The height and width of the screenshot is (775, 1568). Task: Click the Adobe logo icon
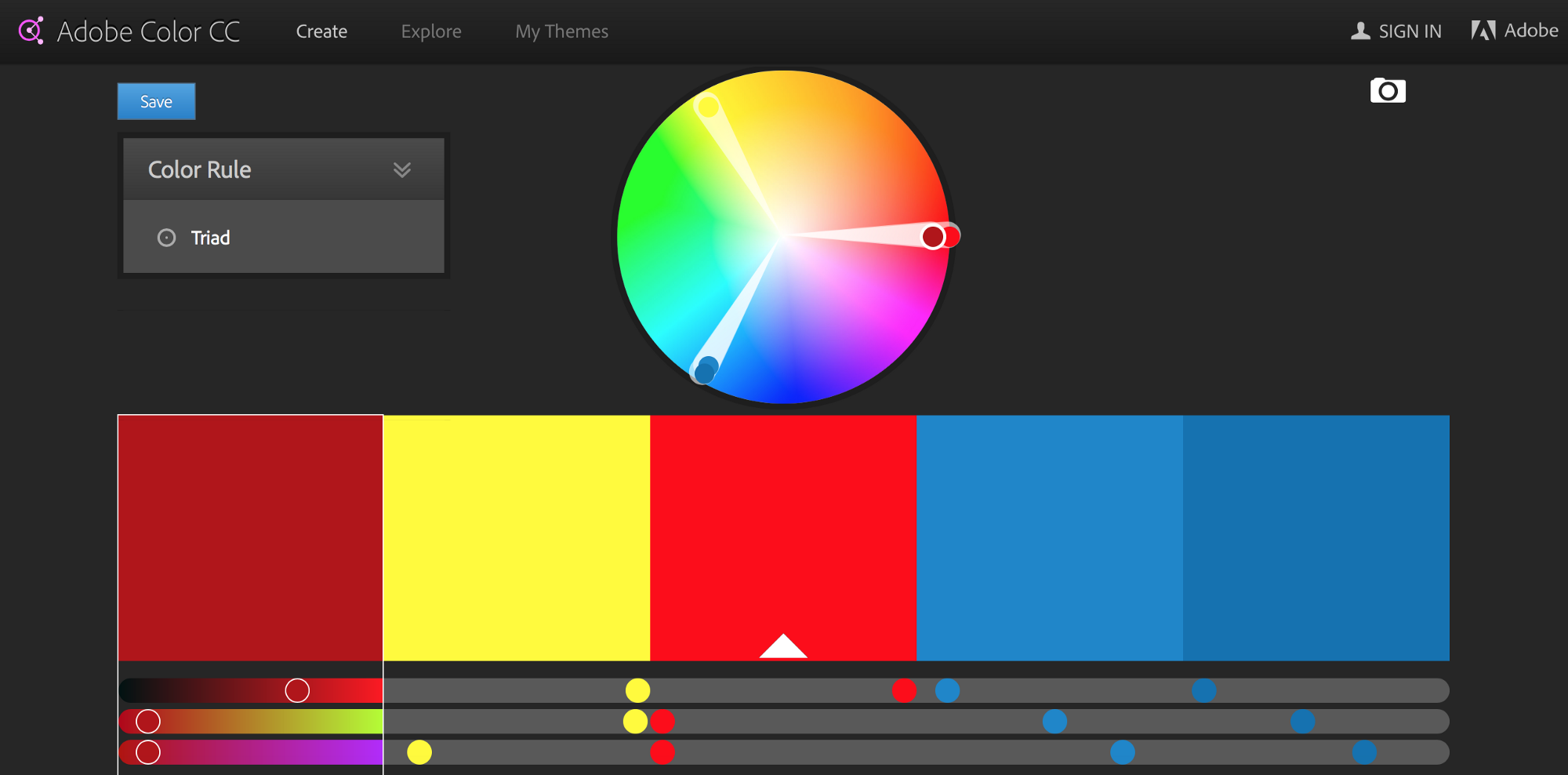pos(1483,31)
